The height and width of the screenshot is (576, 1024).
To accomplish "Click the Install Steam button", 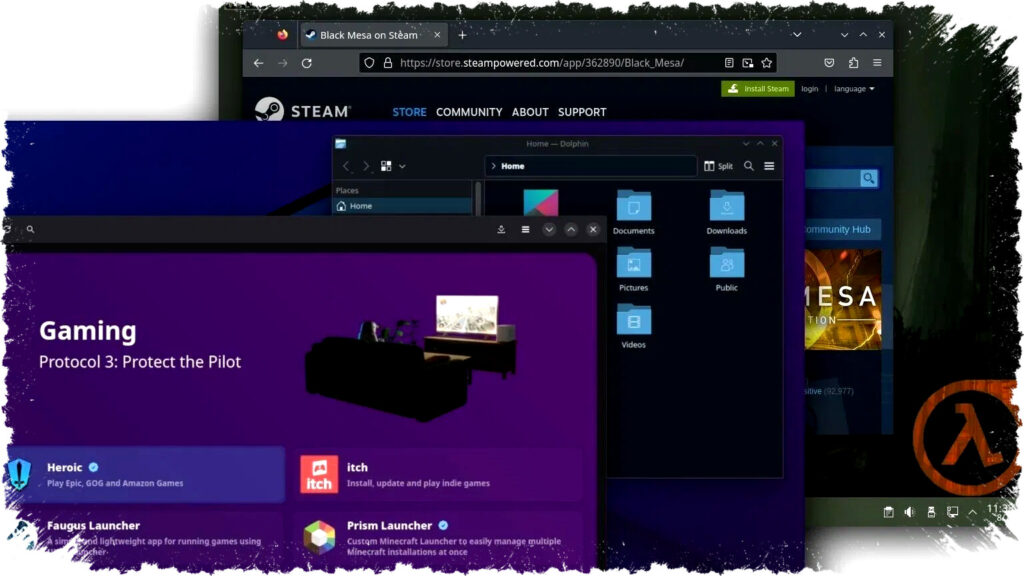I will pos(758,89).
